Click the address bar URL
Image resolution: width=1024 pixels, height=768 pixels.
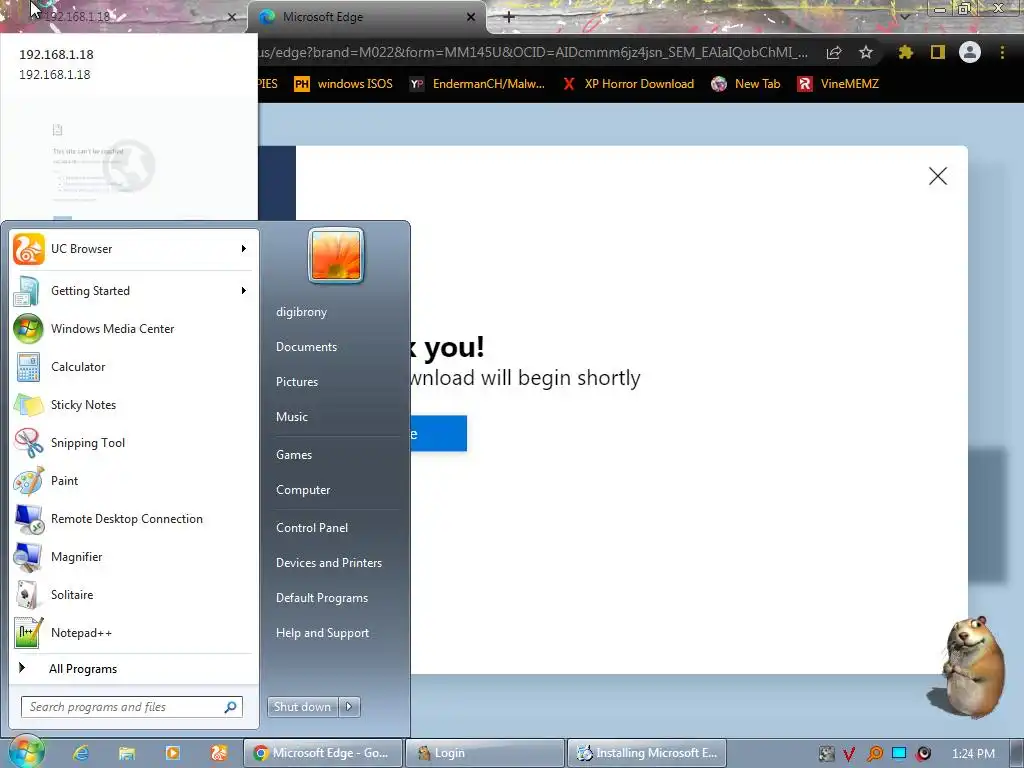534,52
